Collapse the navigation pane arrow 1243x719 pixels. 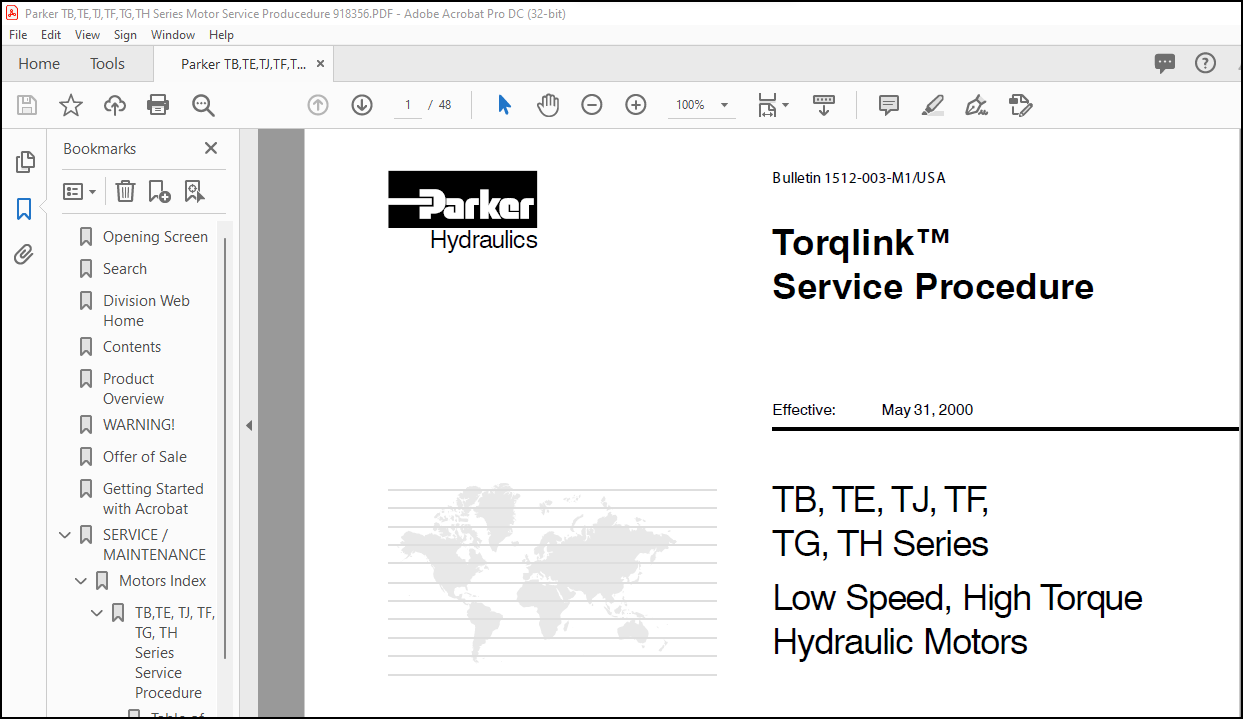point(249,425)
